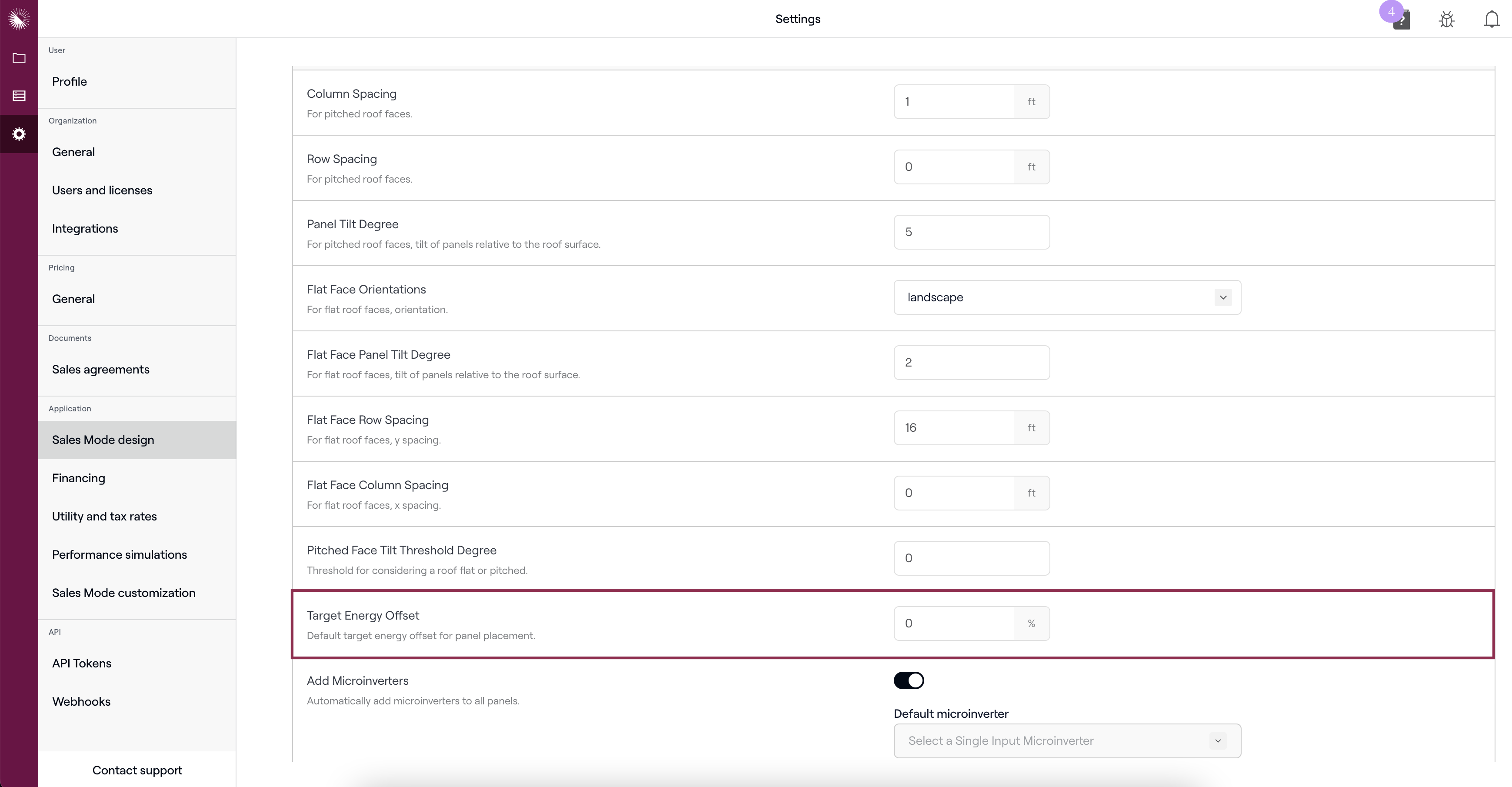The width and height of the screenshot is (1512, 787).
Task: Open Integrations page
Action: point(137,228)
